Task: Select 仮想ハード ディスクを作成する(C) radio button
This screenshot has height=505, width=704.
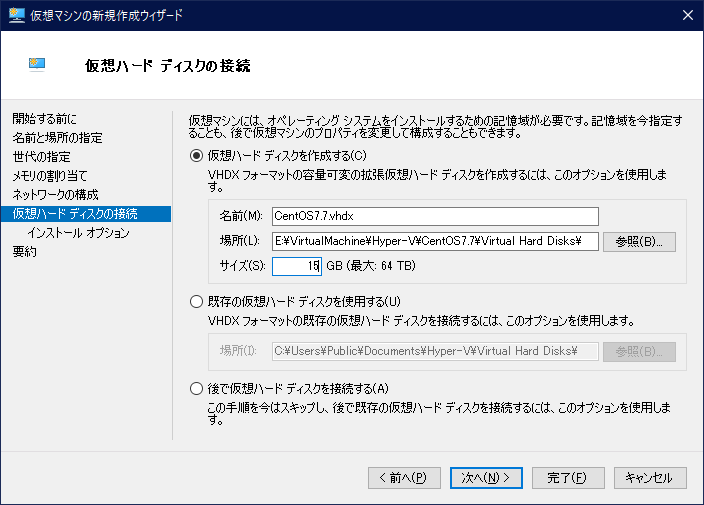Action: point(196,156)
